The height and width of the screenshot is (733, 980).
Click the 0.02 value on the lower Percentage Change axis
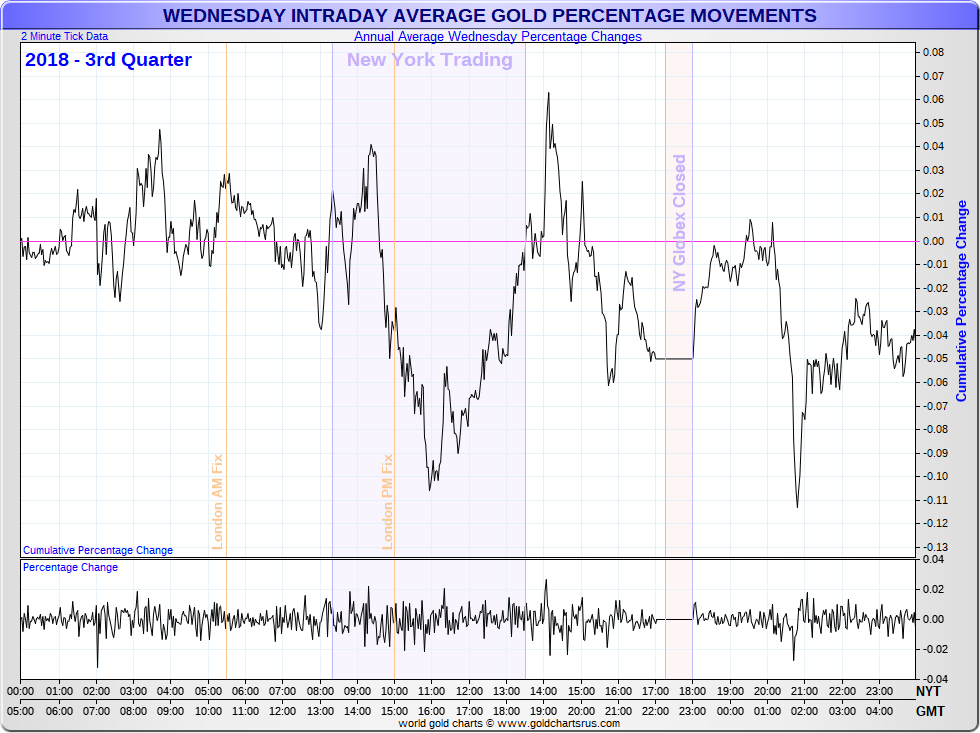(x=934, y=589)
